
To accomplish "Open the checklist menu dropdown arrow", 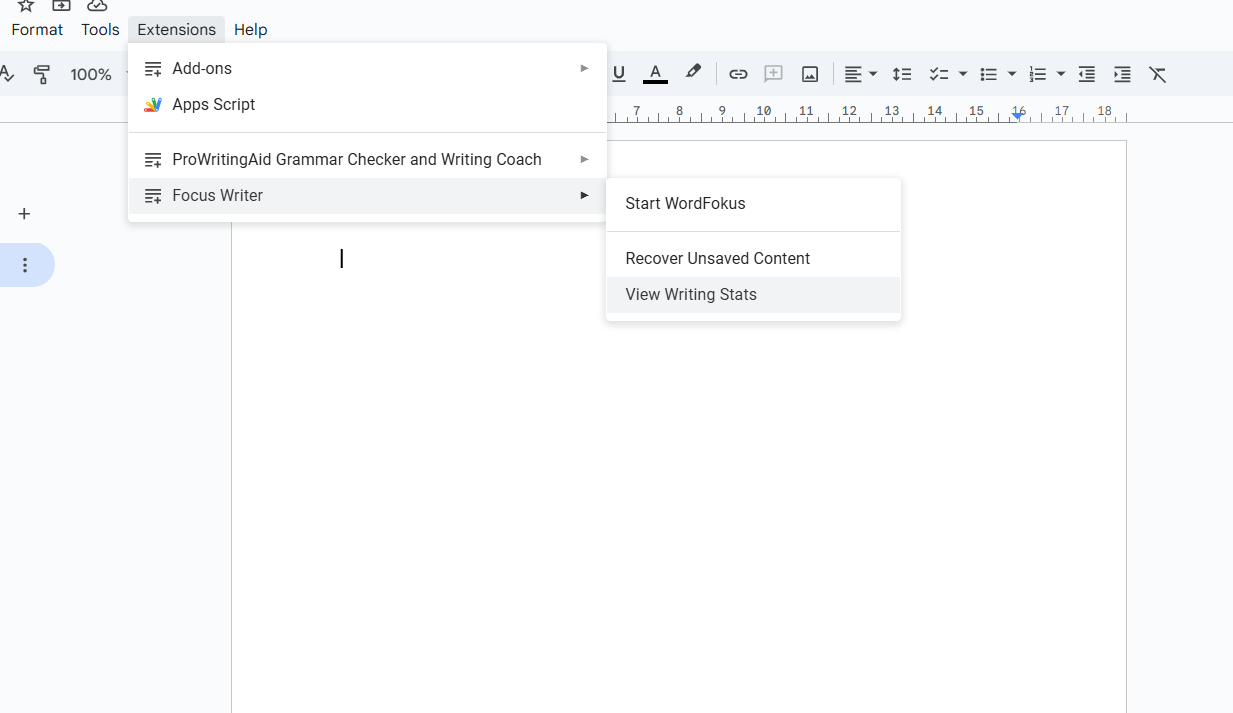I will pyautogui.click(x=963, y=74).
